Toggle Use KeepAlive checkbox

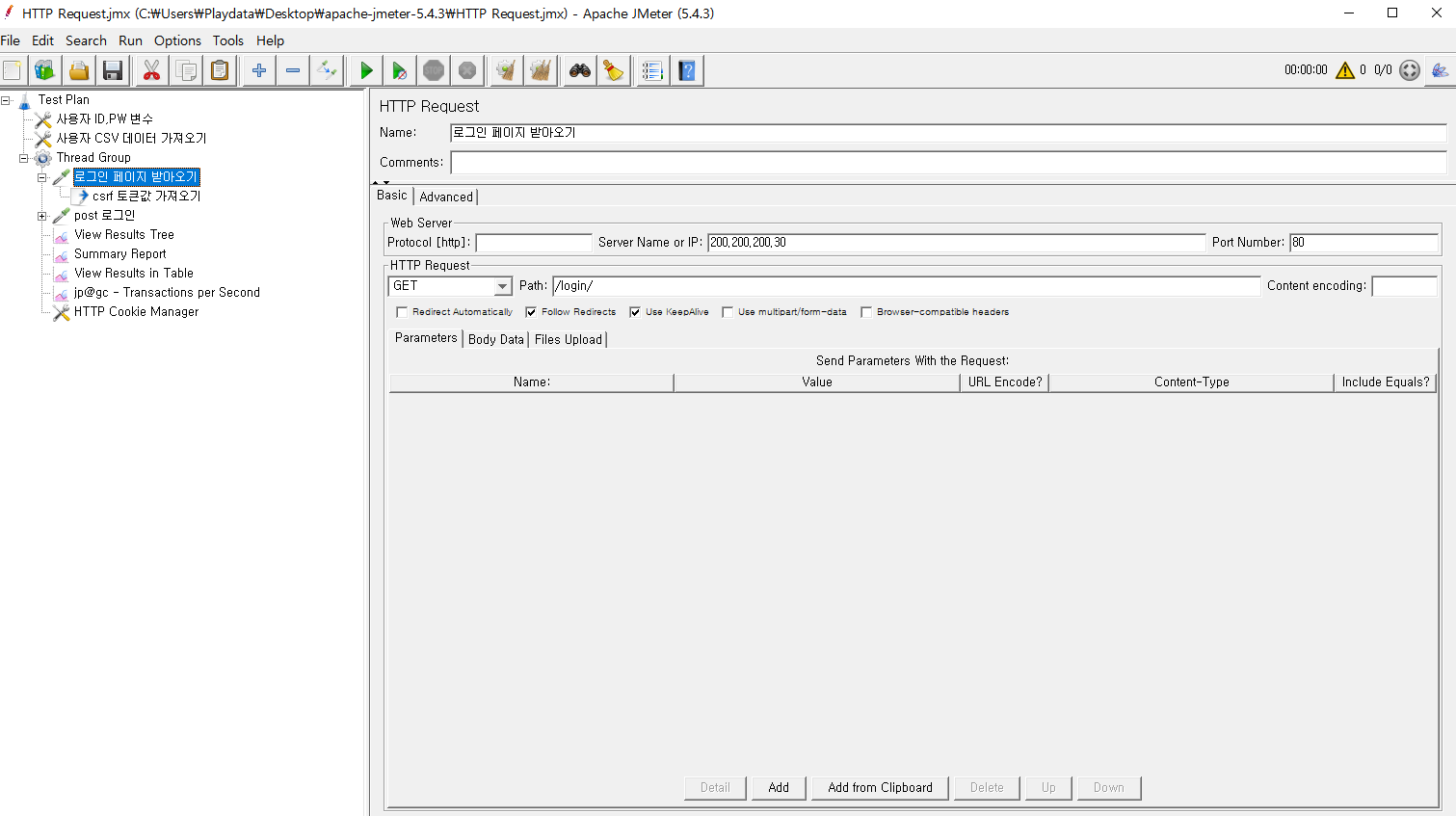(x=635, y=312)
